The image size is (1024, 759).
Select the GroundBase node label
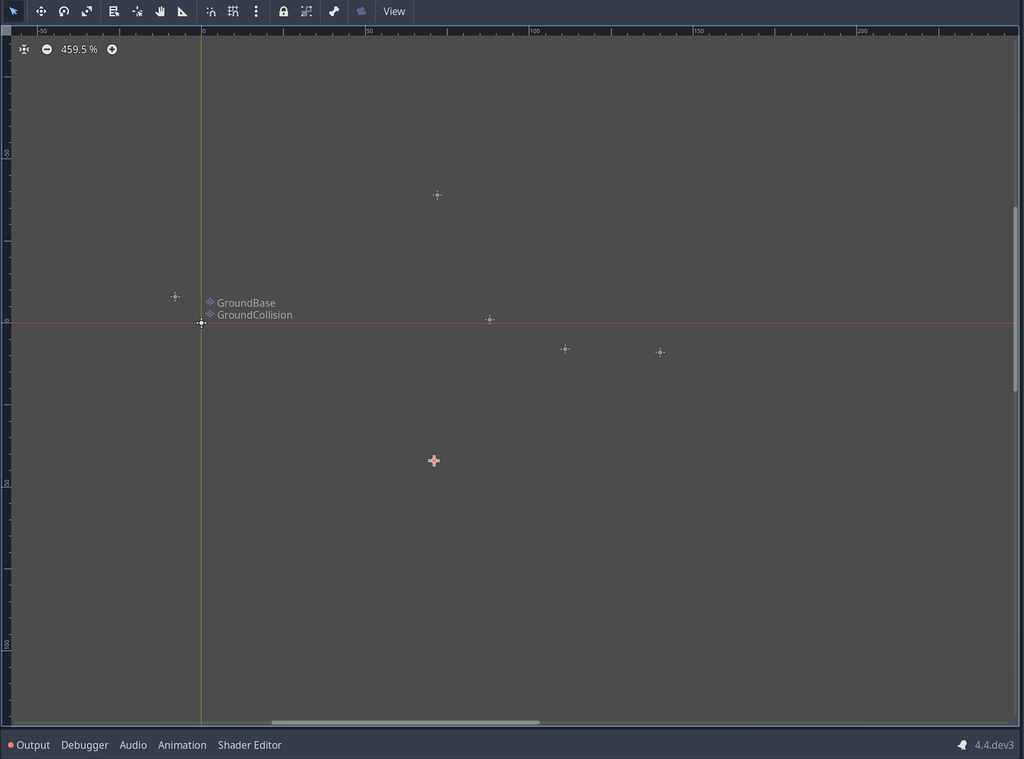246,303
